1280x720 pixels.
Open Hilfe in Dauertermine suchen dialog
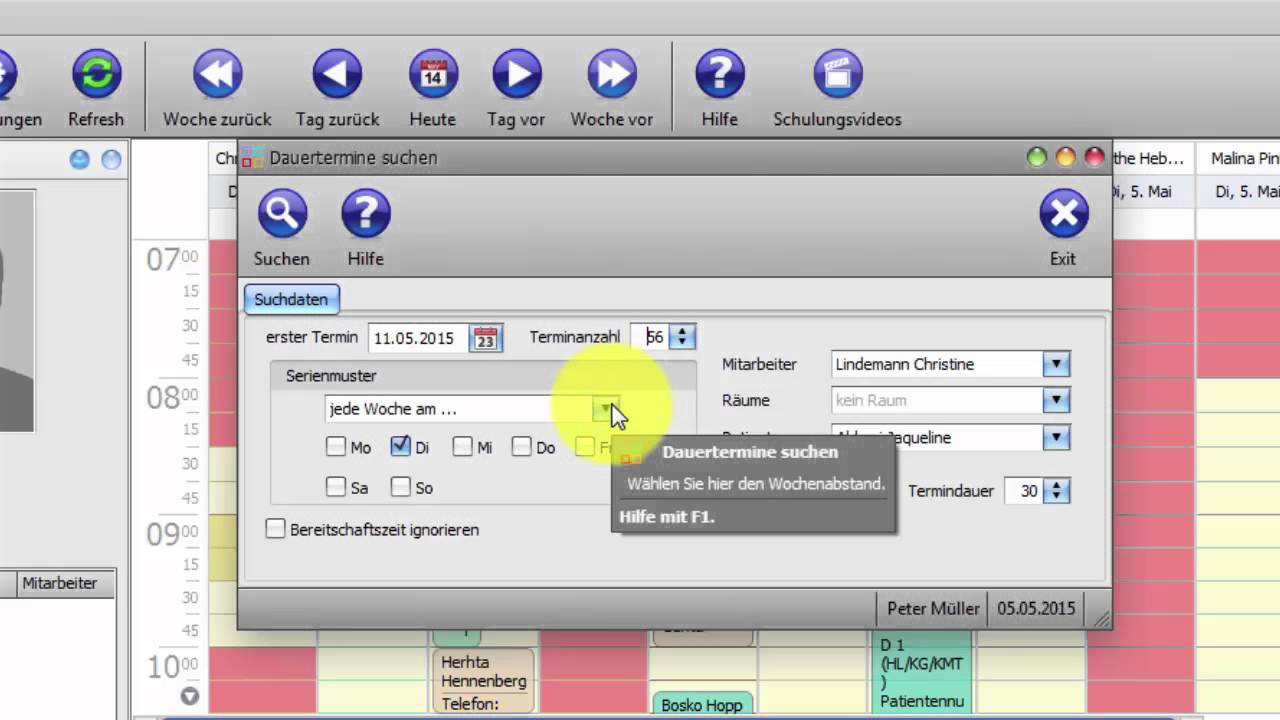tap(366, 215)
